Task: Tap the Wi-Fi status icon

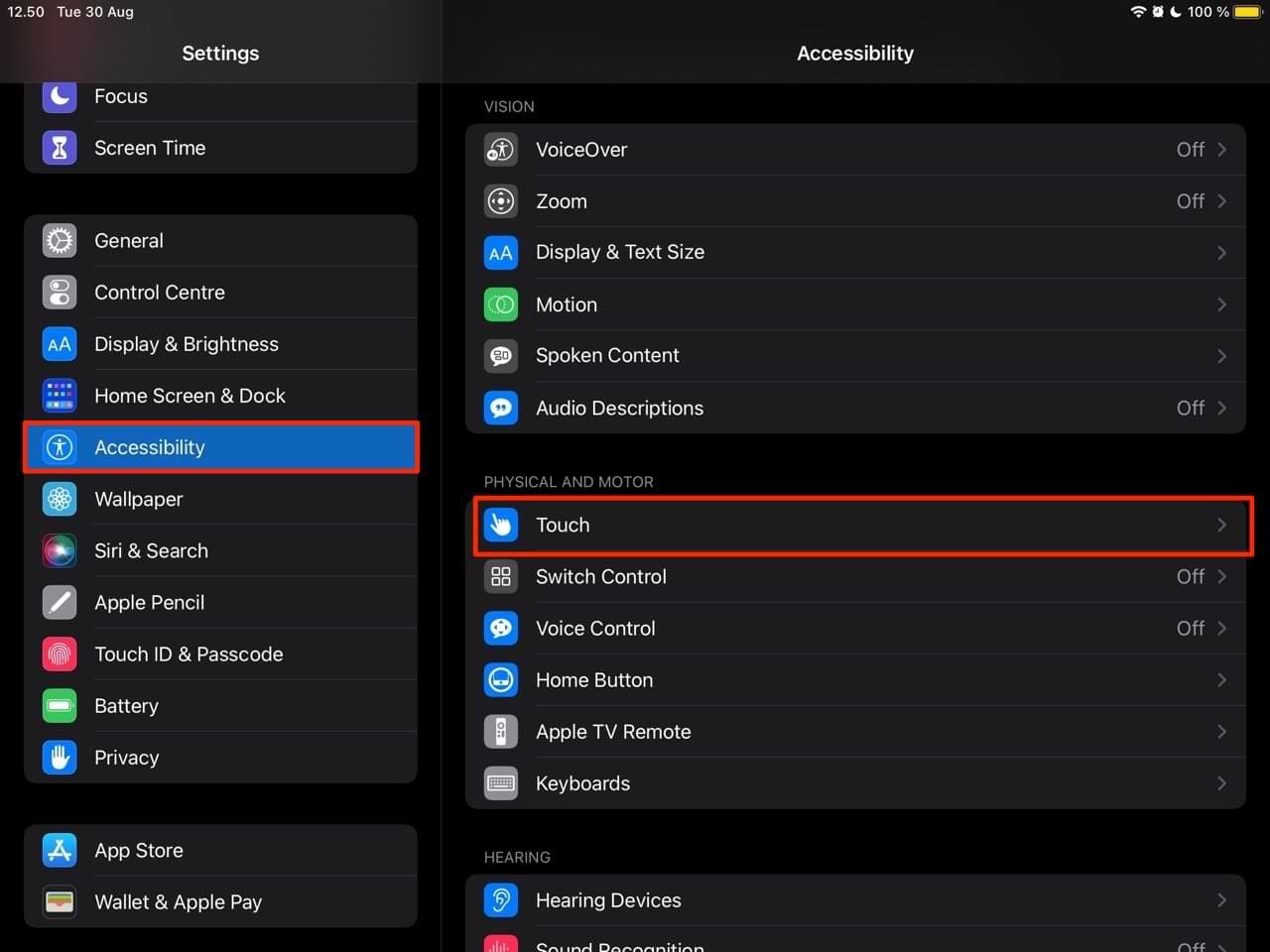Action: coord(1138,12)
